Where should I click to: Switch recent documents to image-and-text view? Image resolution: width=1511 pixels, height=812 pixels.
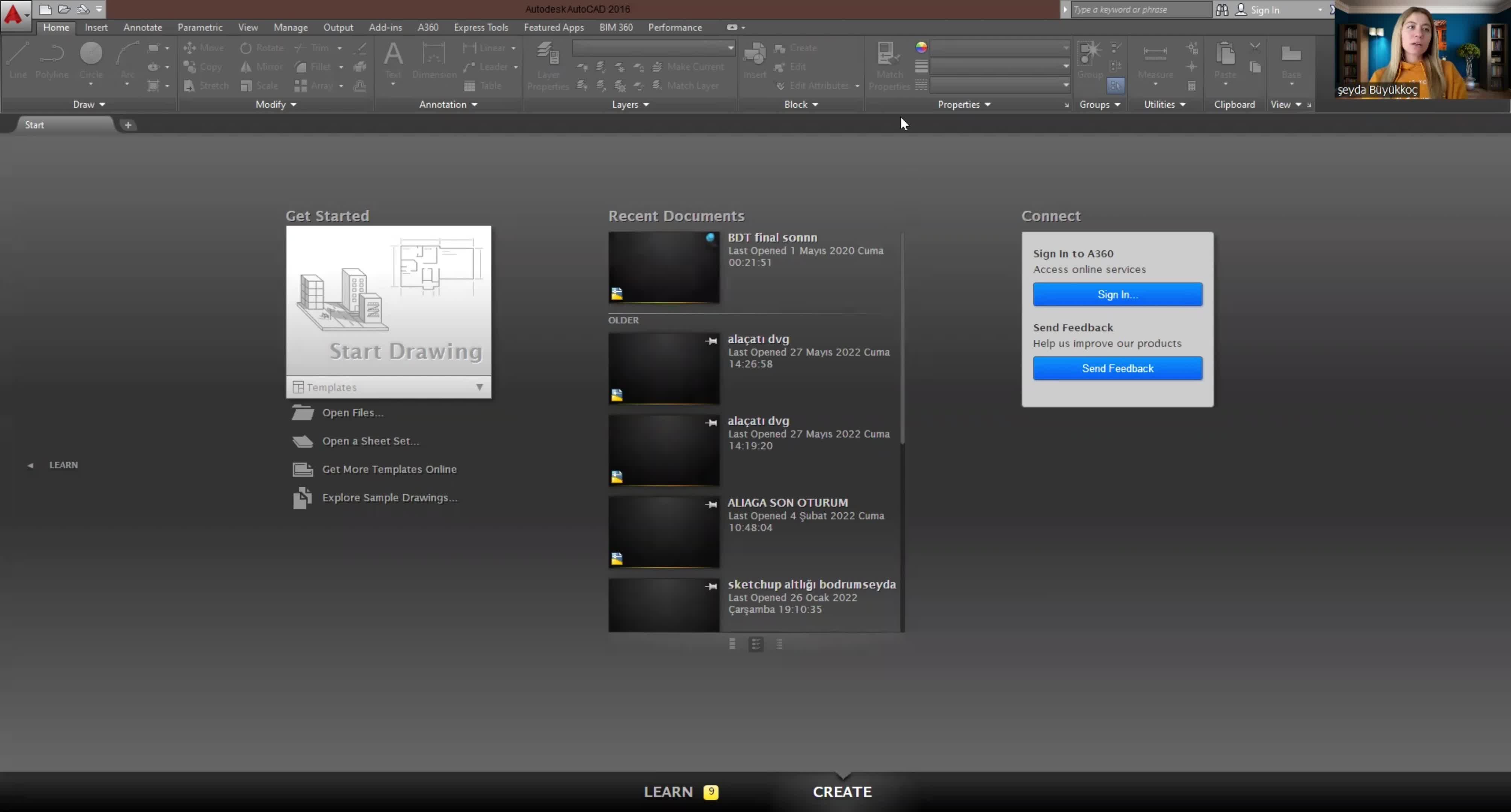click(x=755, y=644)
